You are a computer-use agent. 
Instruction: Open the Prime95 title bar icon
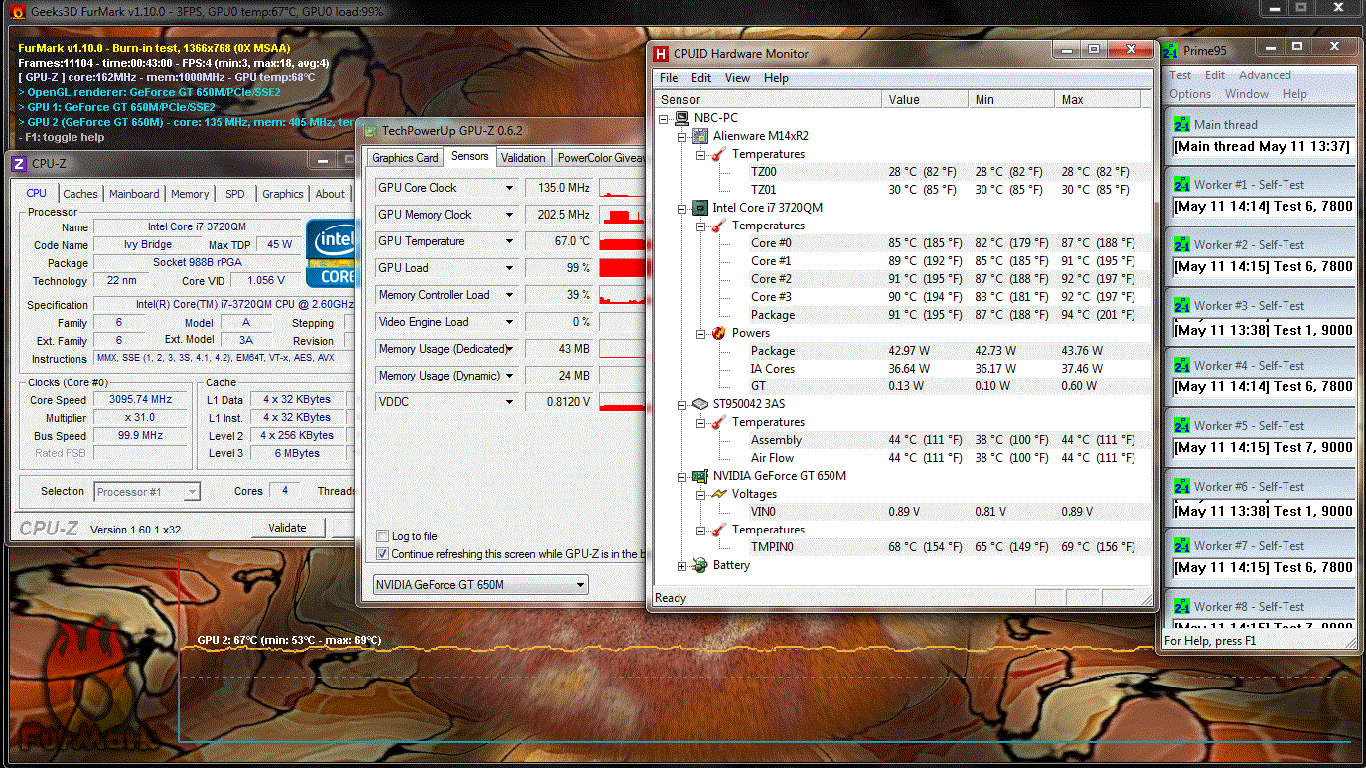click(1171, 50)
